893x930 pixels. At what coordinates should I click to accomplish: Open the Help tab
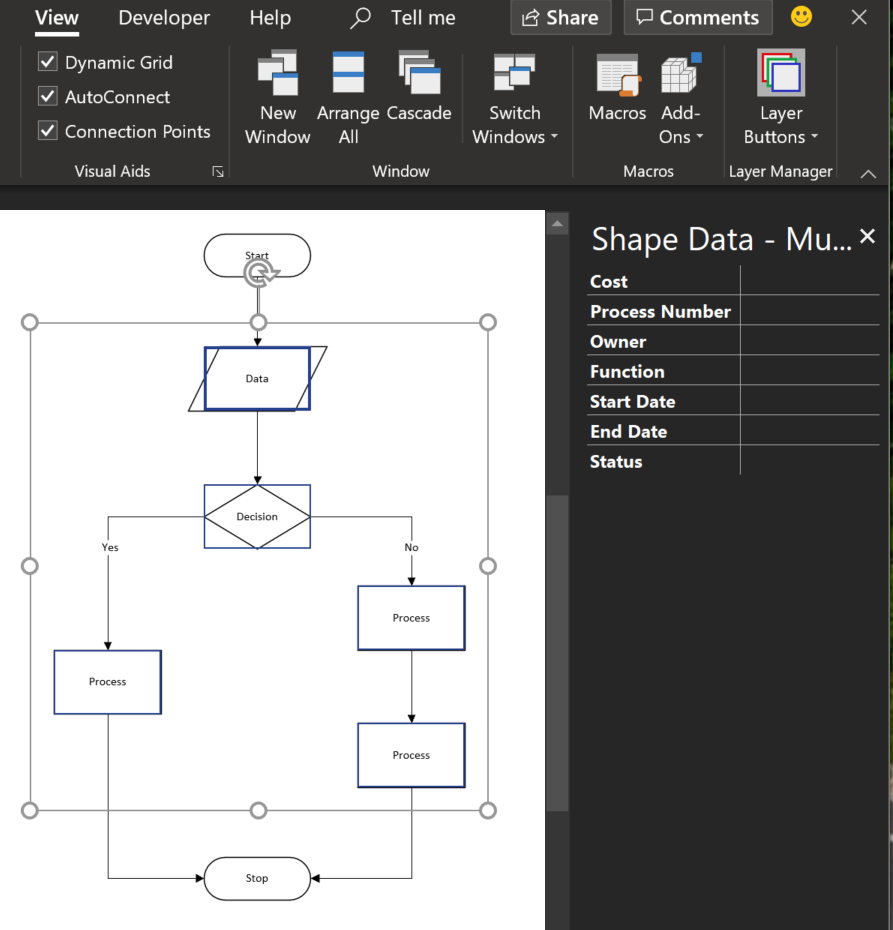tap(270, 18)
